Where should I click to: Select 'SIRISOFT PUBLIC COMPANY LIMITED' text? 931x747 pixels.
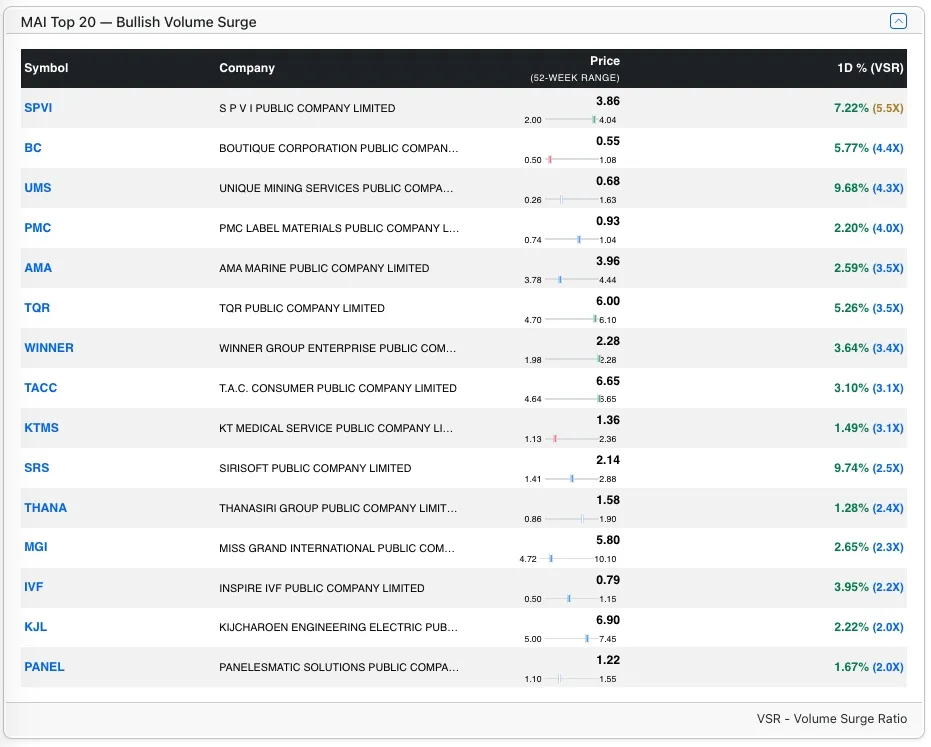(x=315, y=468)
